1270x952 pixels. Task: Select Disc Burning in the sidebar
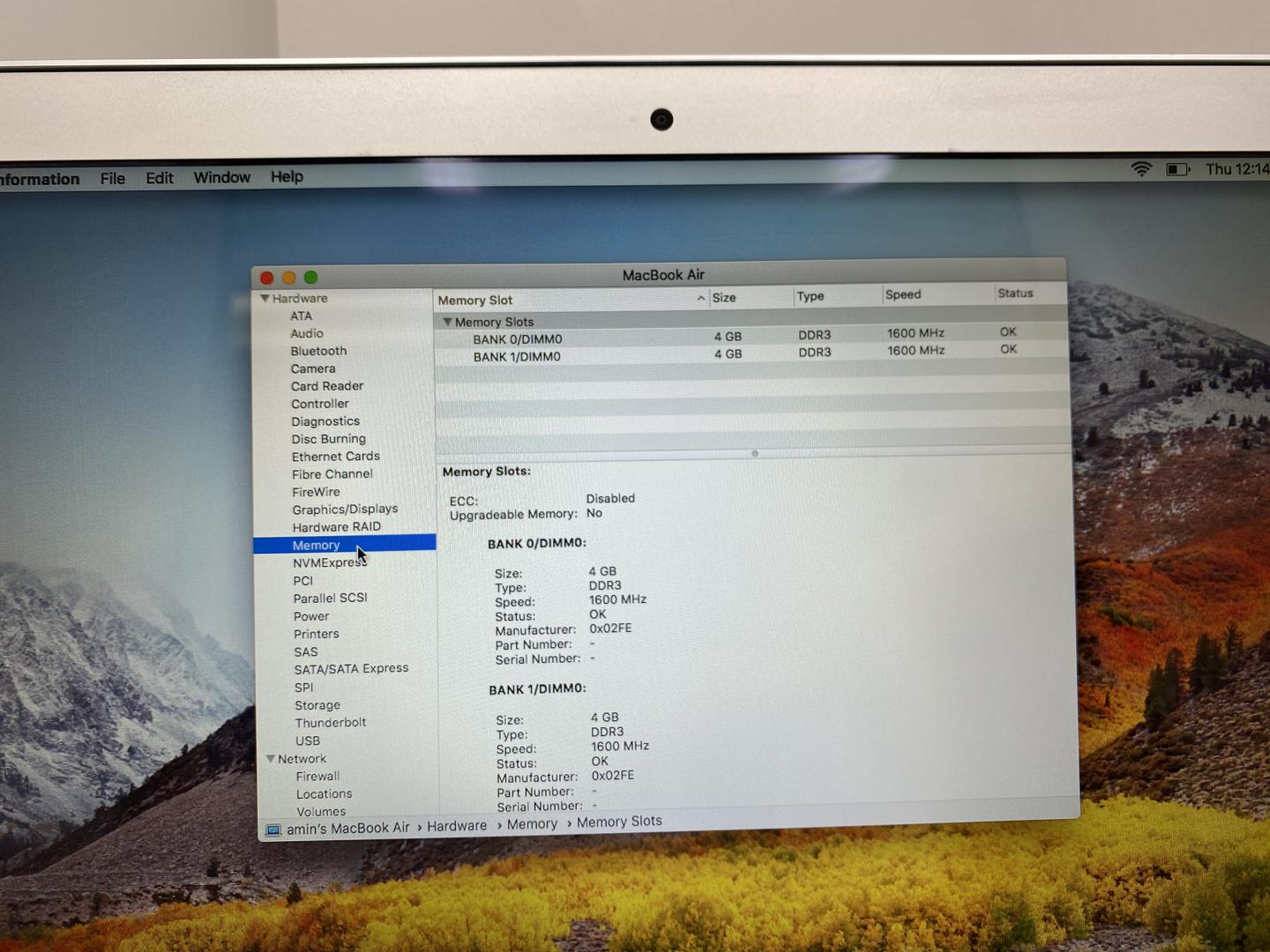click(329, 439)
